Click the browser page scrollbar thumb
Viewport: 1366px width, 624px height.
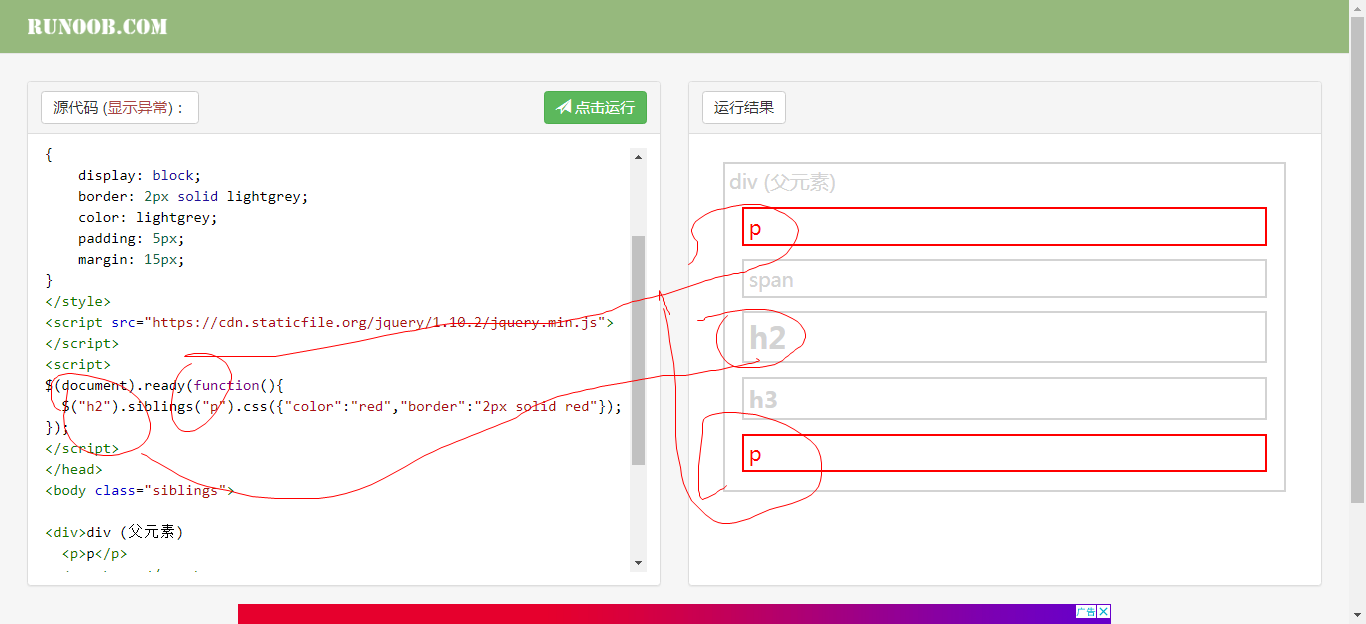coord(1358,260)
